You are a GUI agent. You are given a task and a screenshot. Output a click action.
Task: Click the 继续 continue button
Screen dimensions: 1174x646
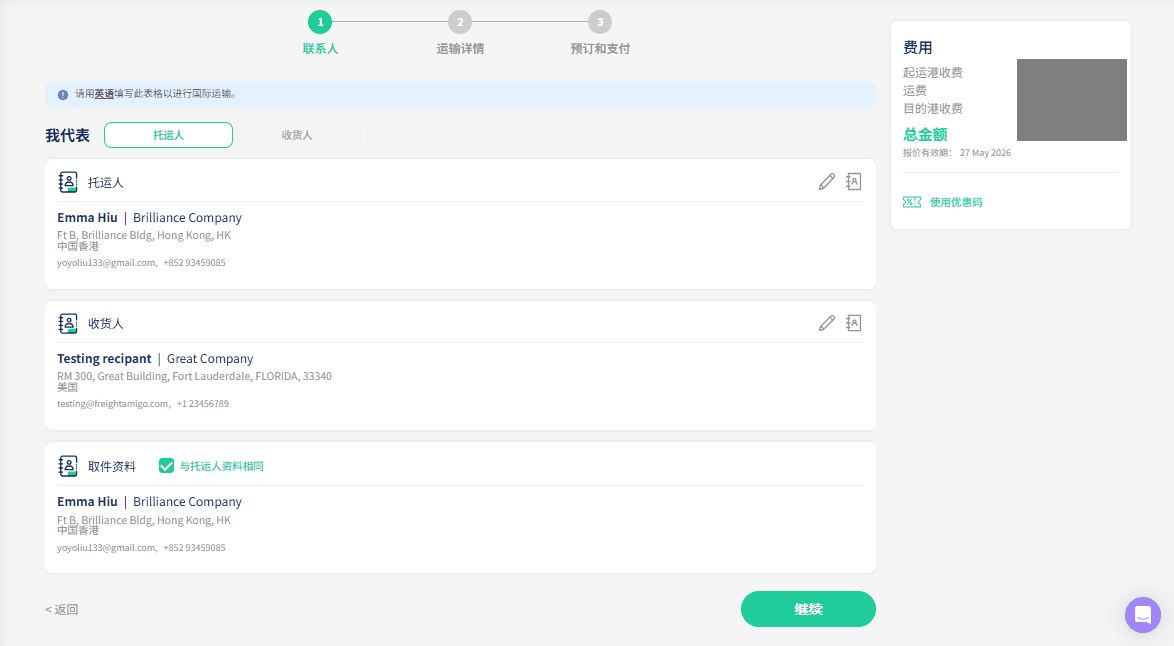click(808, 609)
